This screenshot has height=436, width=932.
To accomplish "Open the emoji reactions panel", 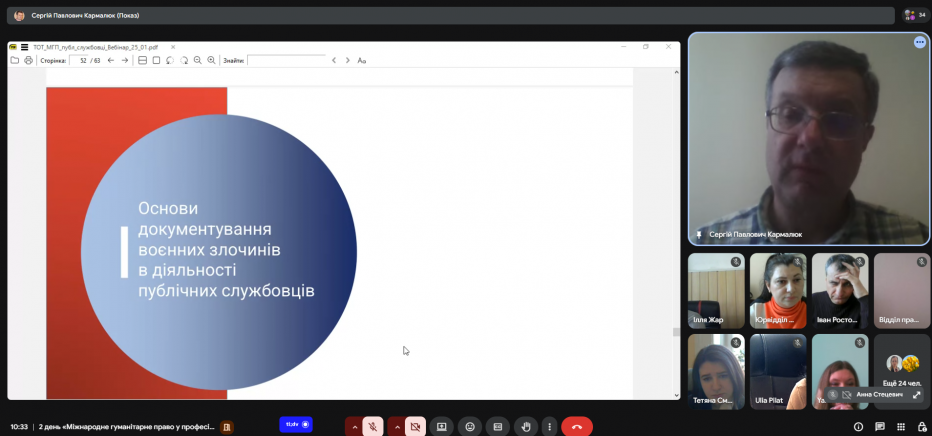I will (470, 426).
